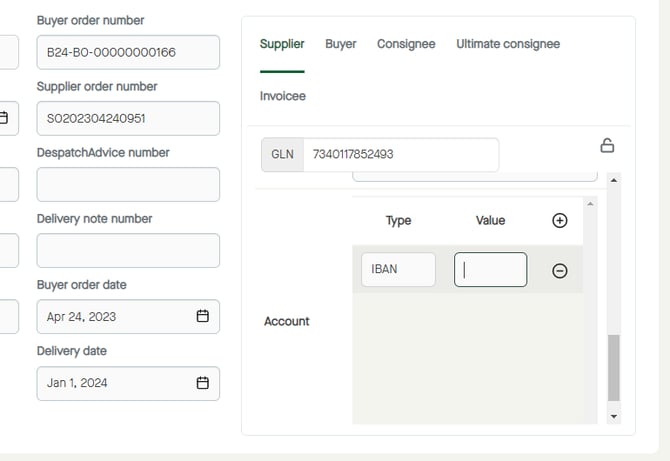Click the outer scrollbar down arrow
Screen dimensions: 670x461
click(x=614, y=416)
